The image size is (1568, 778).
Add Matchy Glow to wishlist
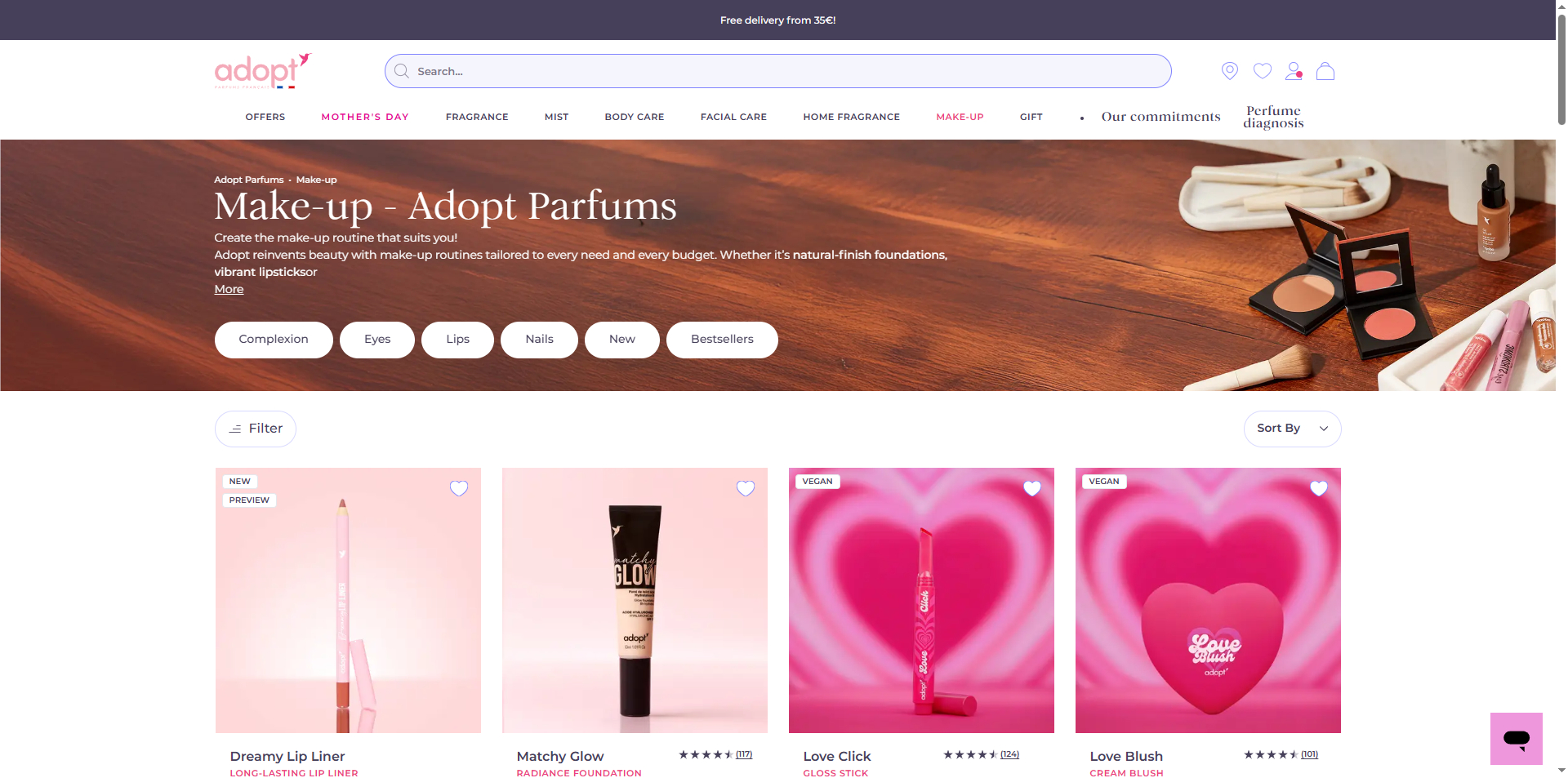(x=746, y=488)
